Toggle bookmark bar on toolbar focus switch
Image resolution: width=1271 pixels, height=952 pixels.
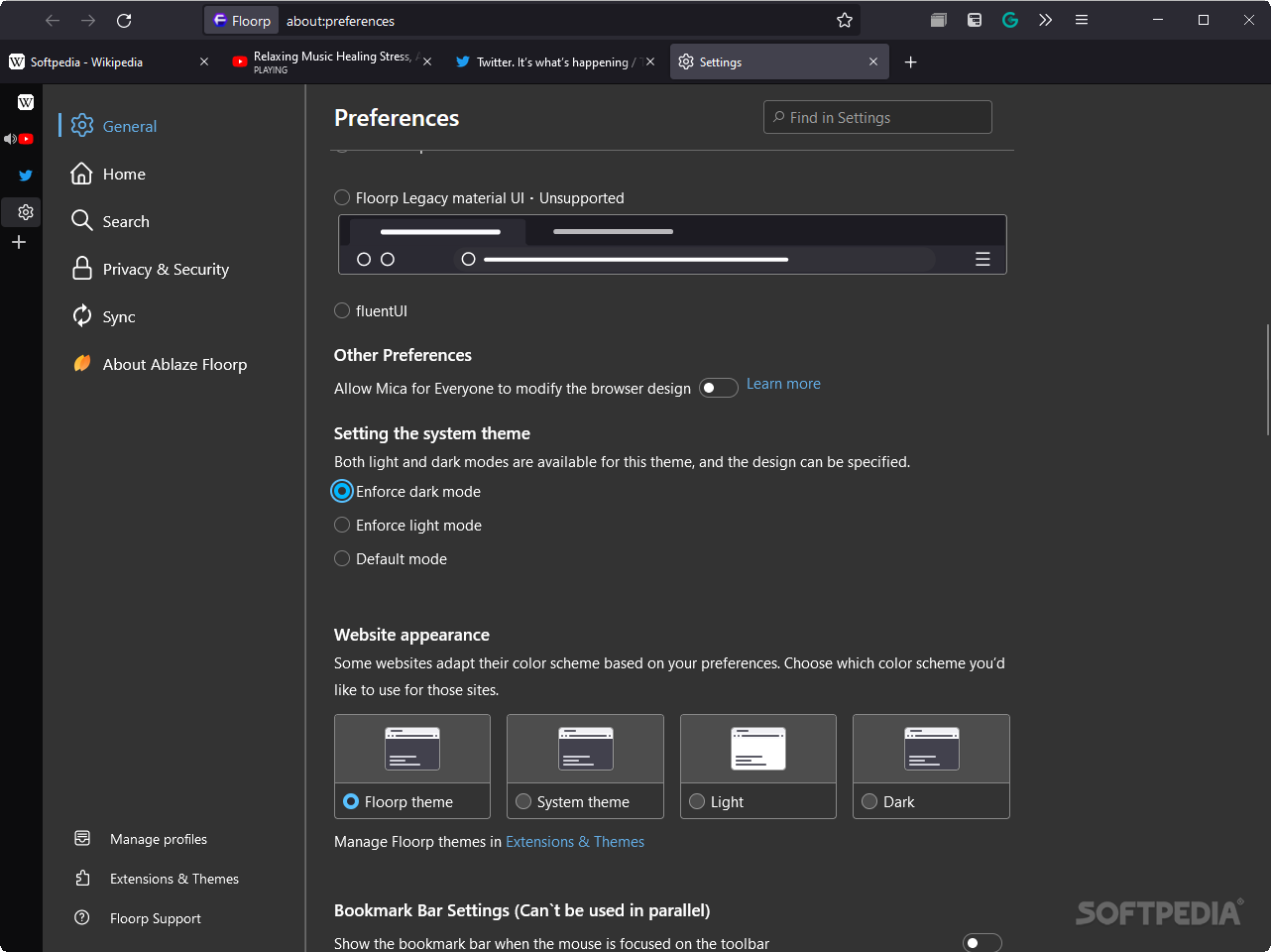[982, 943]
